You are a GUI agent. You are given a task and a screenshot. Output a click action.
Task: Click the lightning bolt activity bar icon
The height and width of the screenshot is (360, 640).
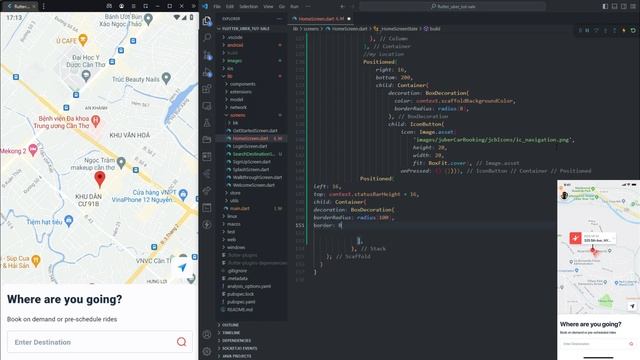(207, 224)
